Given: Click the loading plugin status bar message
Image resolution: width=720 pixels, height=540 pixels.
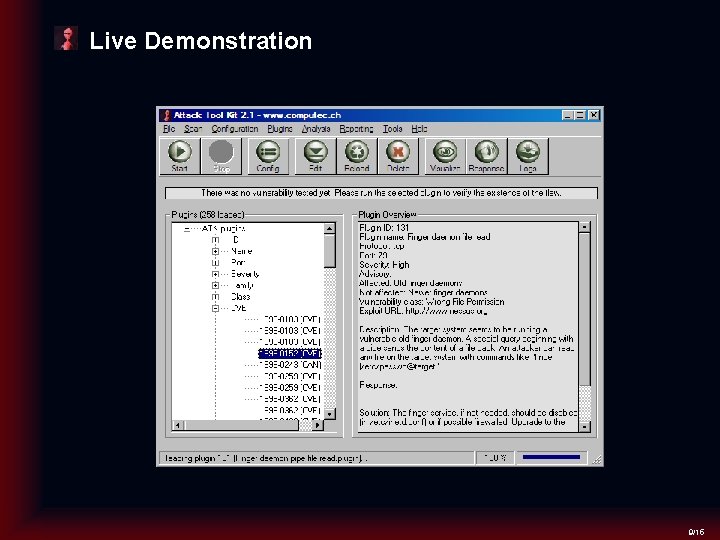Looking at the screenshot, I should click(x=317, y=458).
